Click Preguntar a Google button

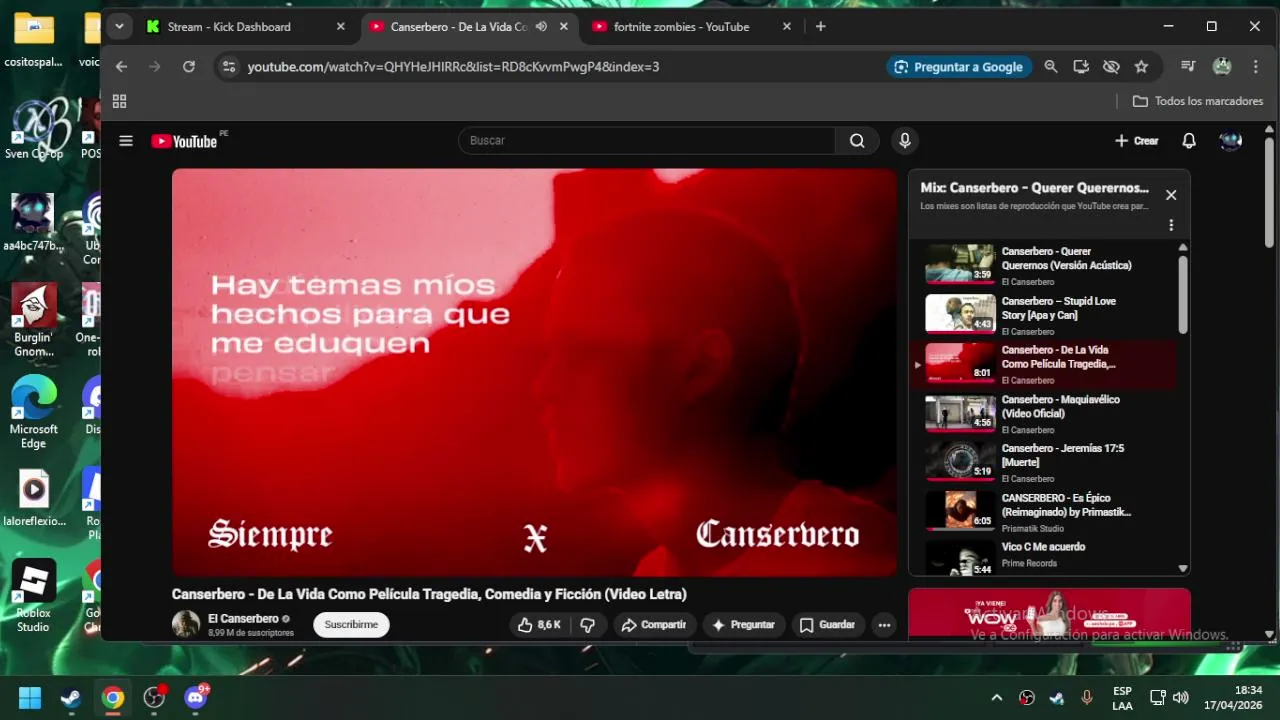(959, 67)
